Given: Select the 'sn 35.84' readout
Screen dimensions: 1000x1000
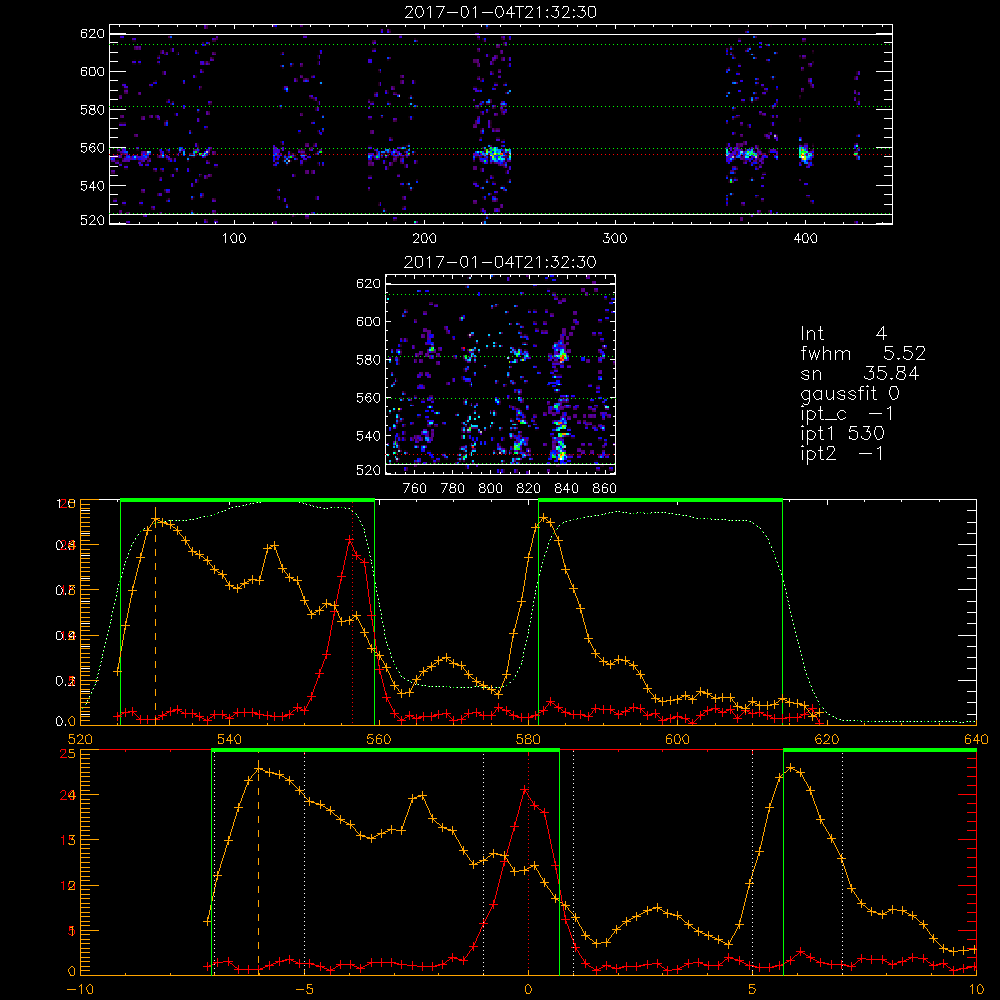Looking at the screenshot, I should [x=860, y=373].
